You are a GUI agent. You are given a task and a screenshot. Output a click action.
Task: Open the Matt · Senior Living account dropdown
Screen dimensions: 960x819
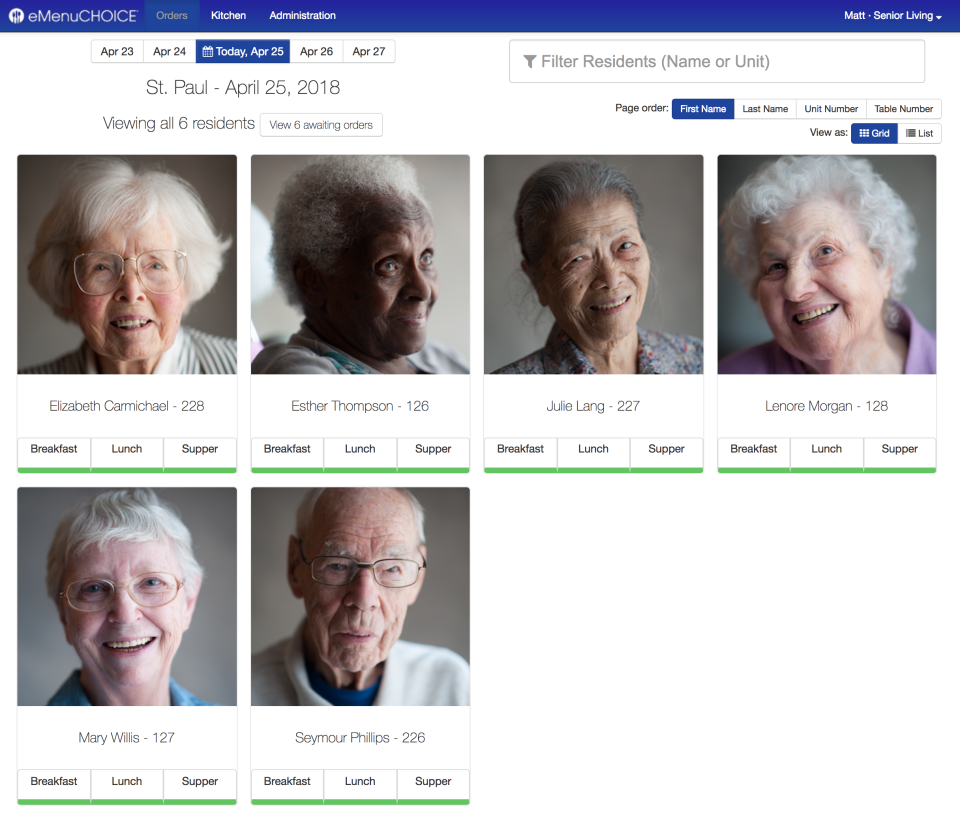coord(893,15)
